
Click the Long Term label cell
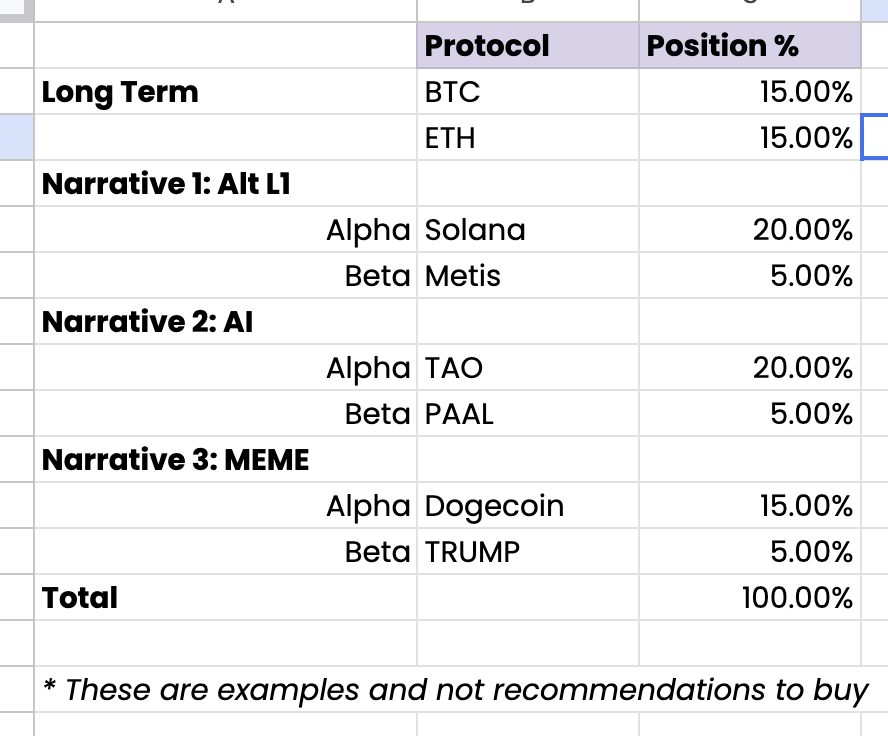225,92
